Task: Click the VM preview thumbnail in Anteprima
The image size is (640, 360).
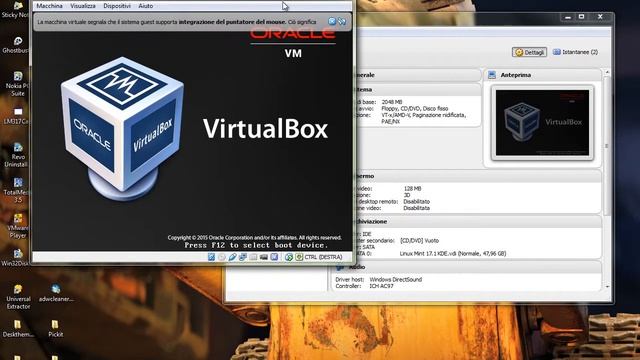Action: coord(542,122)
